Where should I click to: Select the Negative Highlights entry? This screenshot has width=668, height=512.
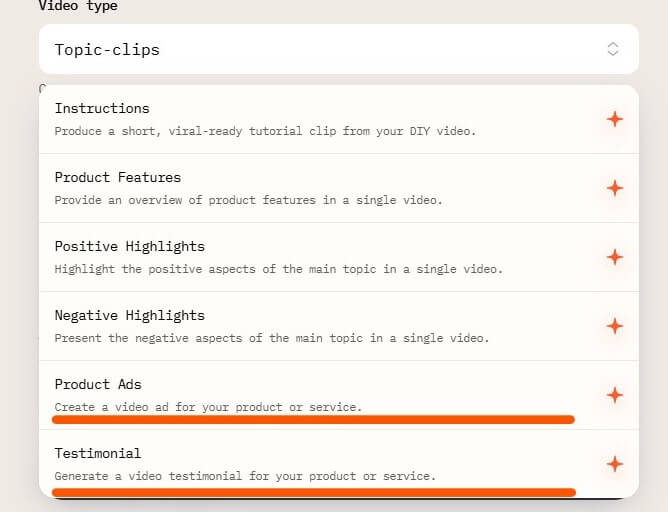[x=129, y=315]
